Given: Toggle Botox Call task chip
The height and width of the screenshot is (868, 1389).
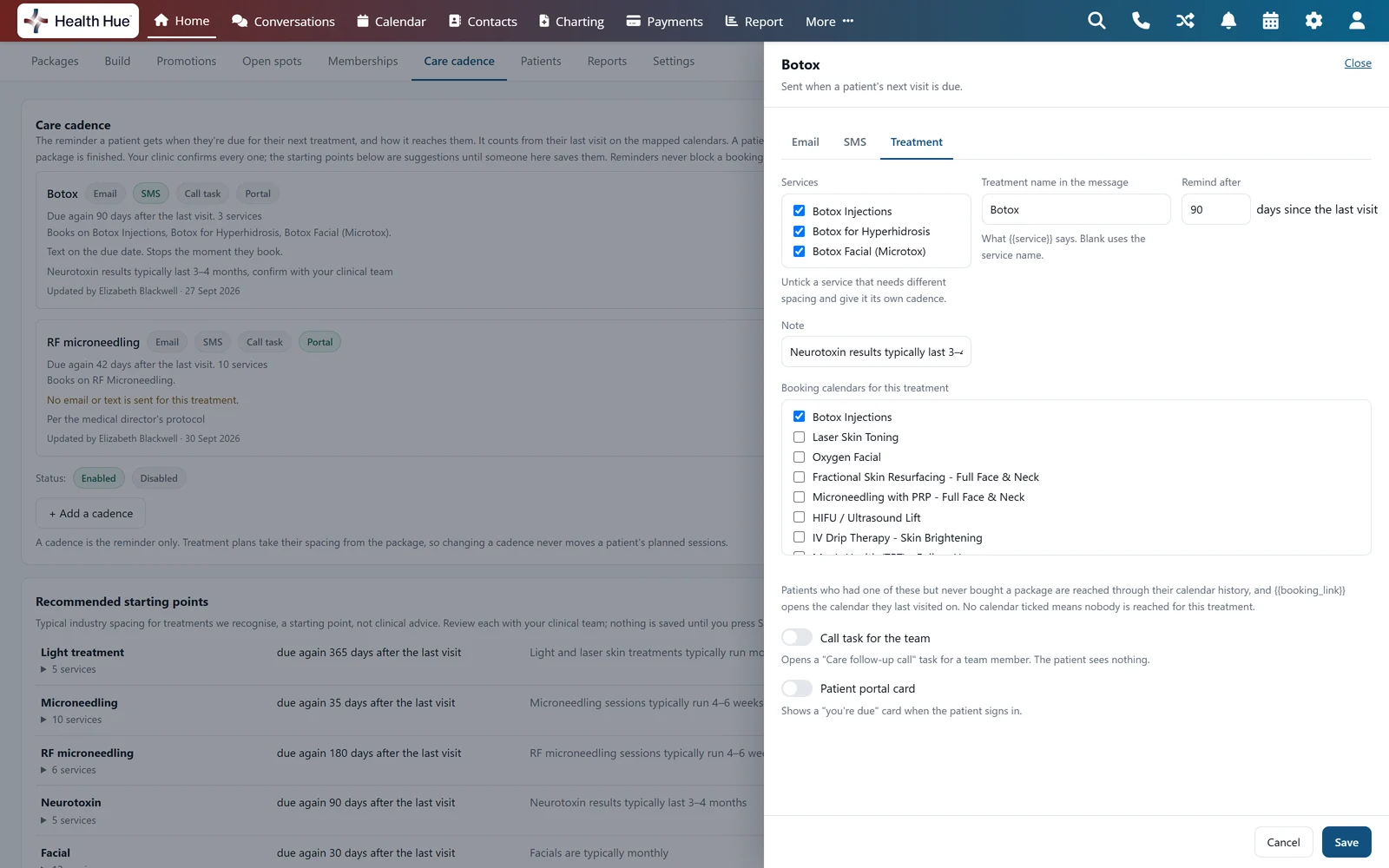Looking at the screenshot, I should (x=202, y=194).
